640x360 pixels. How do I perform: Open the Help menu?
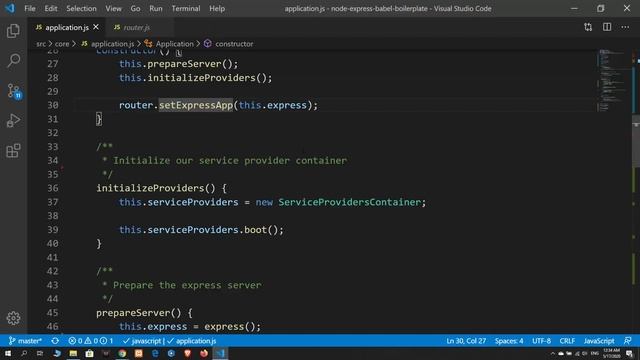coord(217,8)
